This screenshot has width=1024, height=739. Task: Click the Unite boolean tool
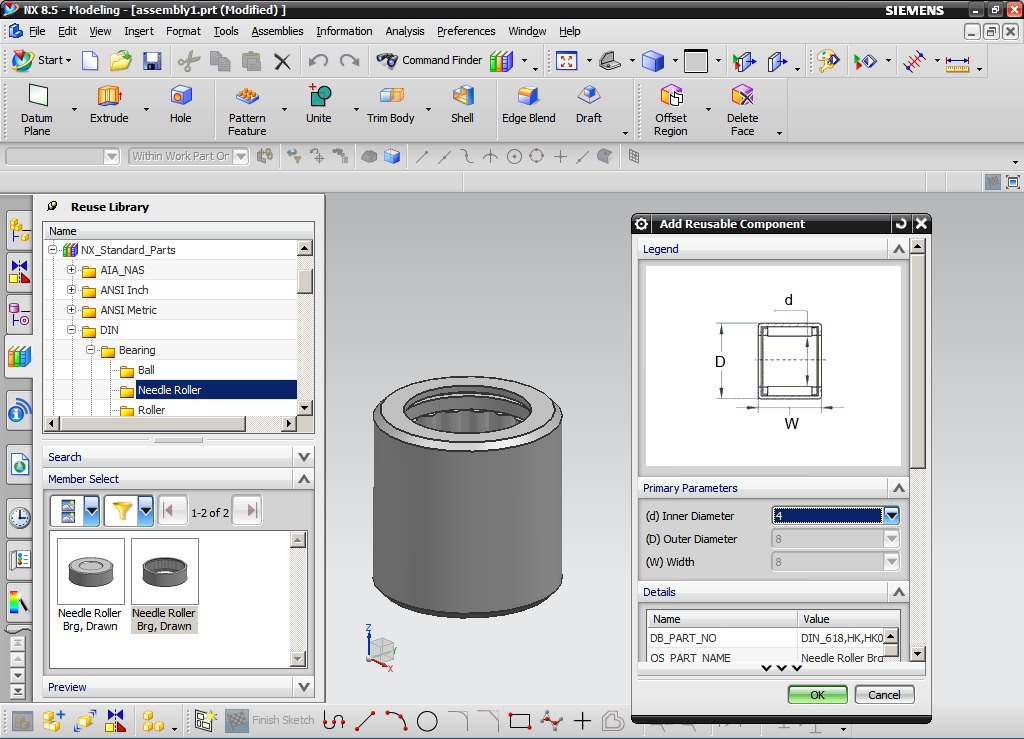click(x=319, y=104)
